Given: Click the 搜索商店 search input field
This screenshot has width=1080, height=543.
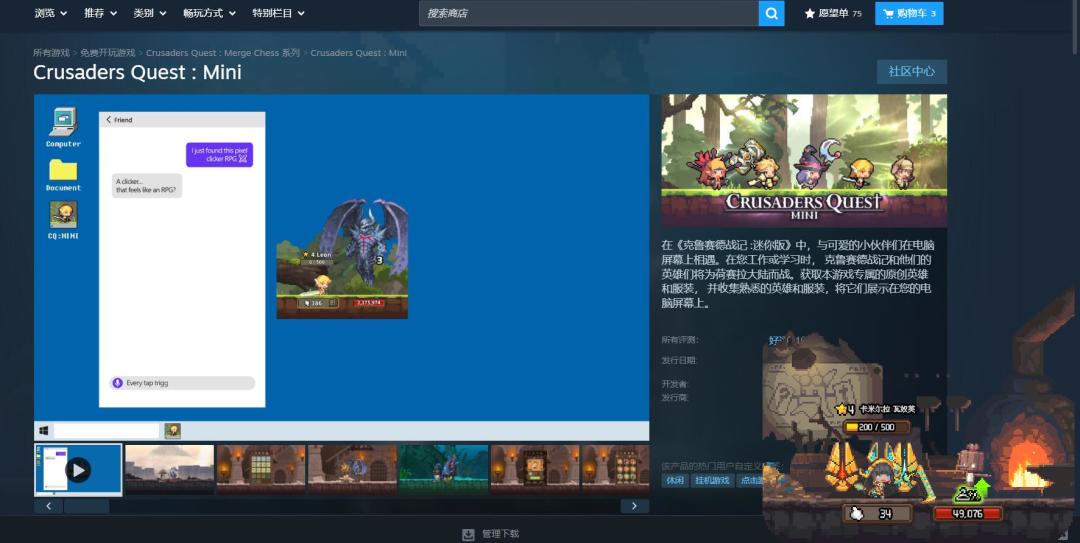Looking at the screenshot, I should [589, 13].
